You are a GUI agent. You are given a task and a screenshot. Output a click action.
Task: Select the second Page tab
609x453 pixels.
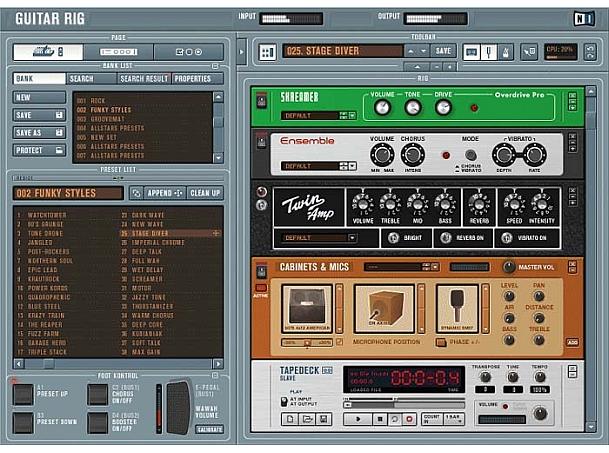118,52
